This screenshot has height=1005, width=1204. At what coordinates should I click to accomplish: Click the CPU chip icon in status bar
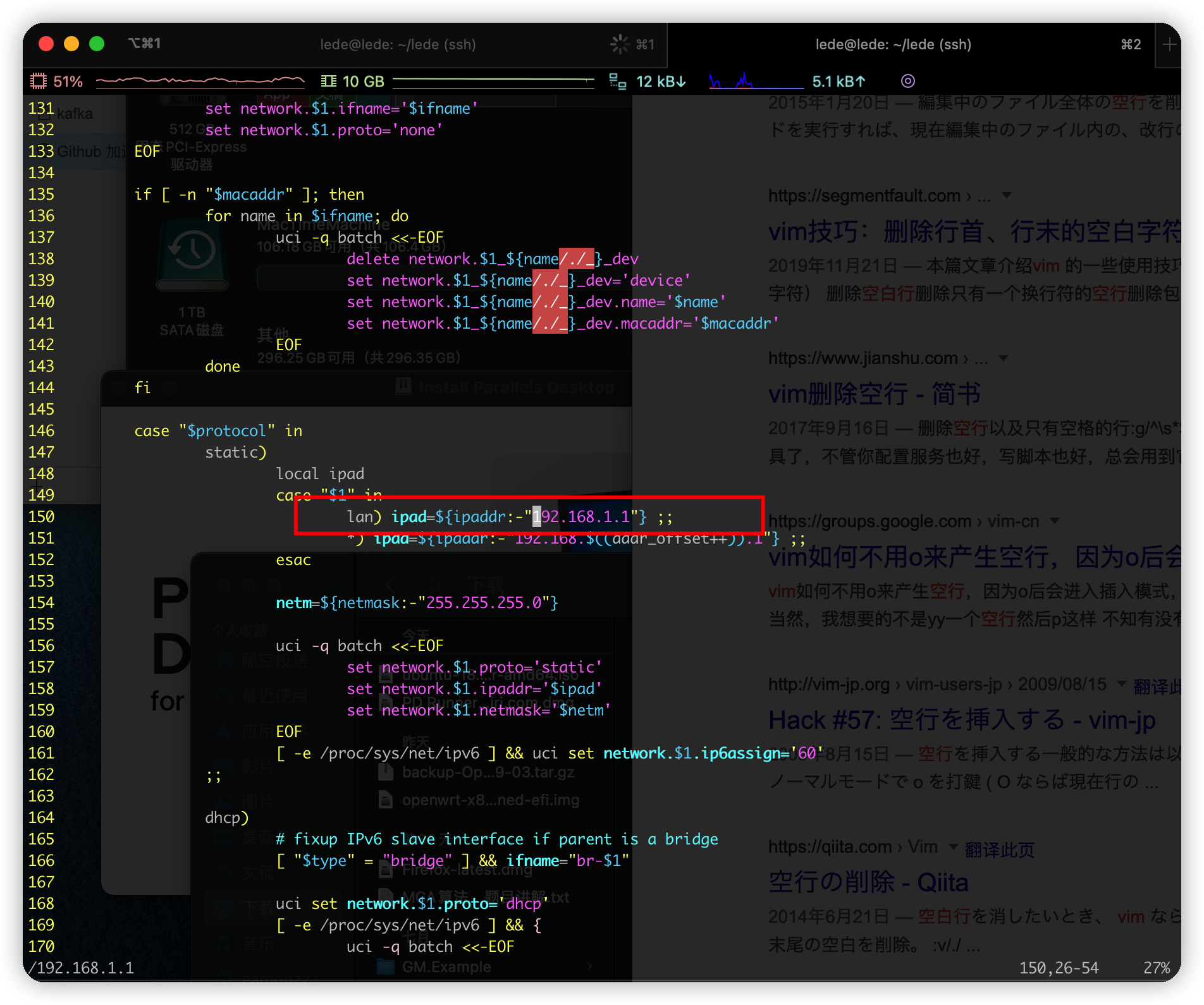(x=39, y=82)
